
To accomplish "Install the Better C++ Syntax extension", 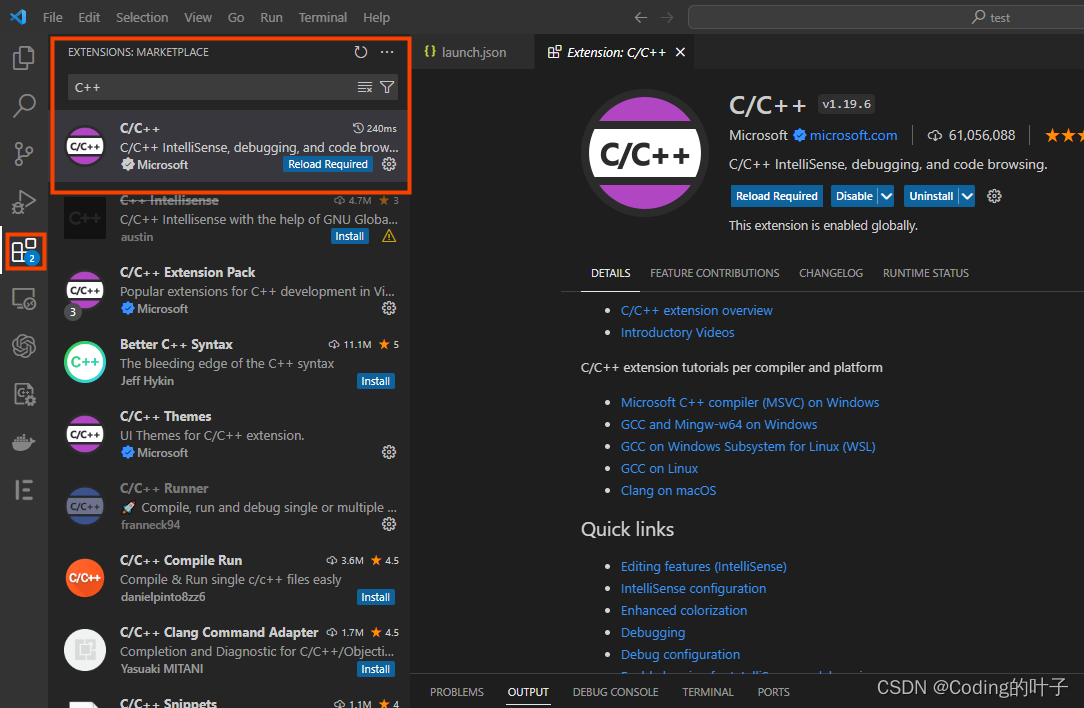I will pos(375,381).
